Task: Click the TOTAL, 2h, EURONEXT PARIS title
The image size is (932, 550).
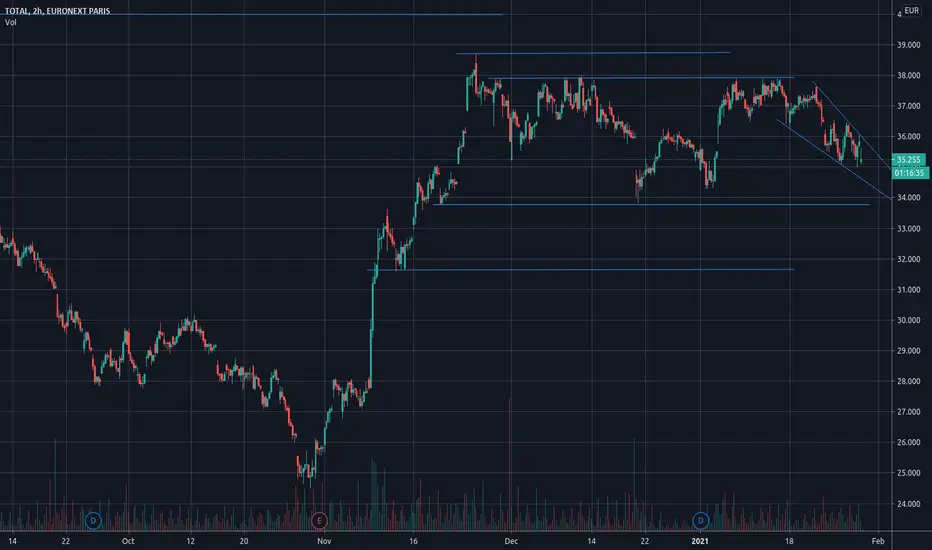Action: 57,11
